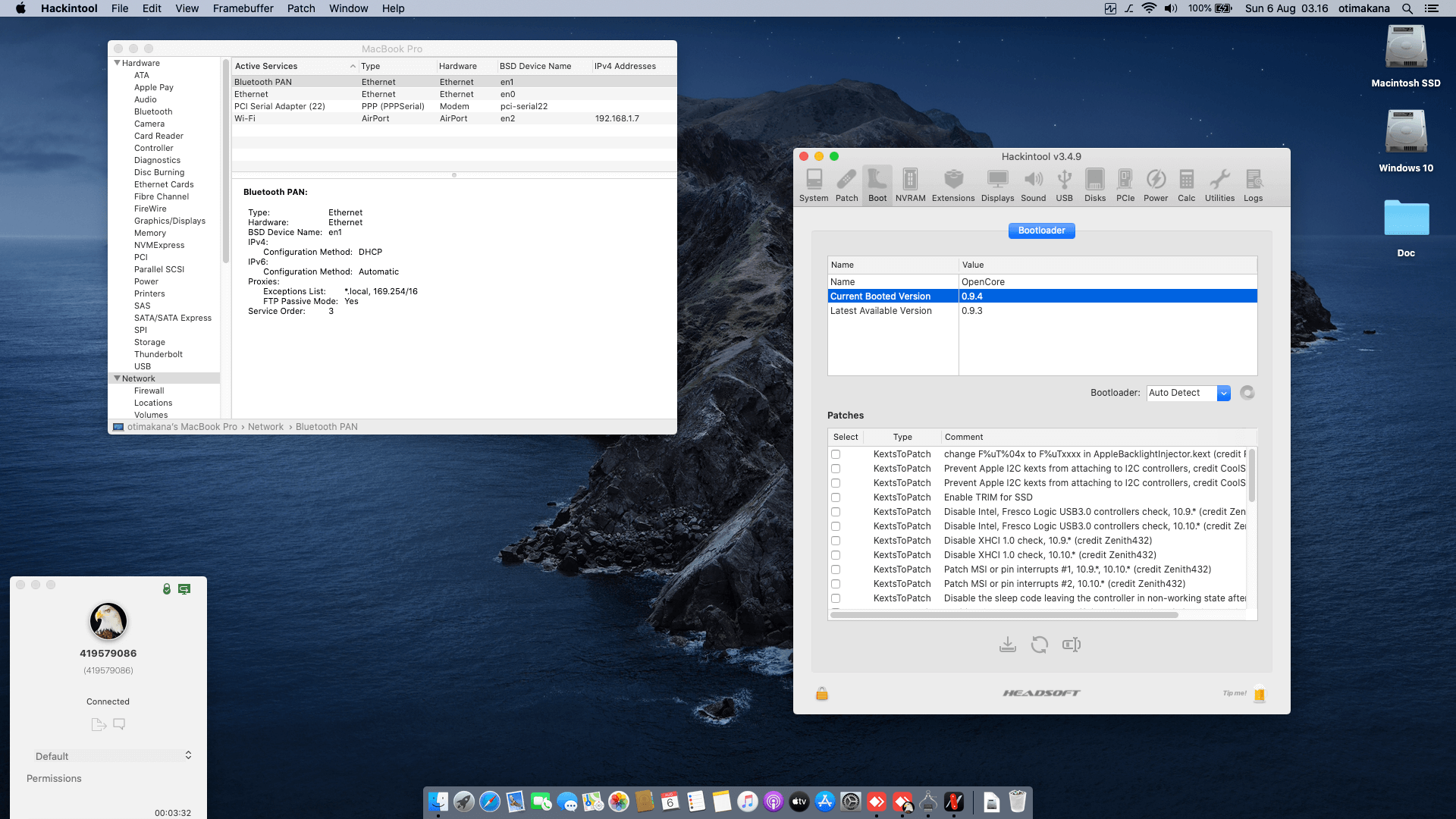Image resolution: width=1456 pixels, height=819 pixels.
Task: Open the Disks section
Action: coord(1095,186)
